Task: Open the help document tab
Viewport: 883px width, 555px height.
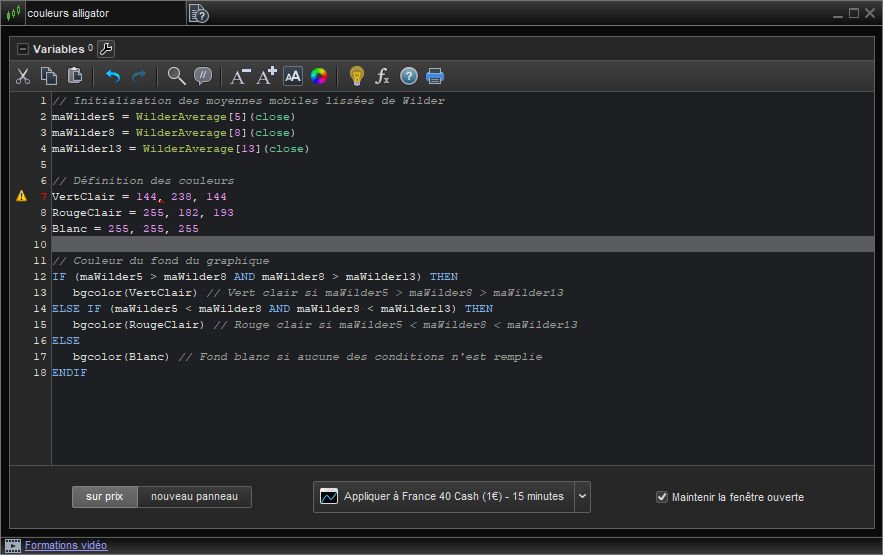Action: (x=199, y=13)
